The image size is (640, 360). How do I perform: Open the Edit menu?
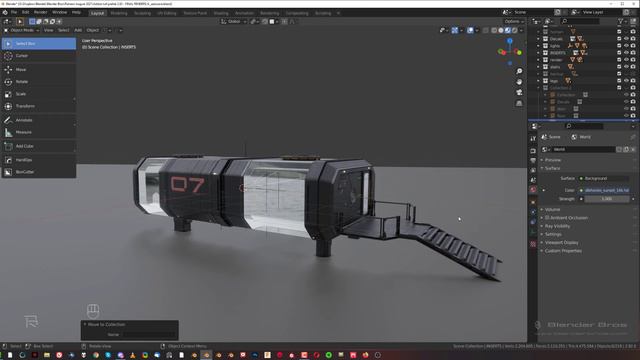click(x=25, y=13)
